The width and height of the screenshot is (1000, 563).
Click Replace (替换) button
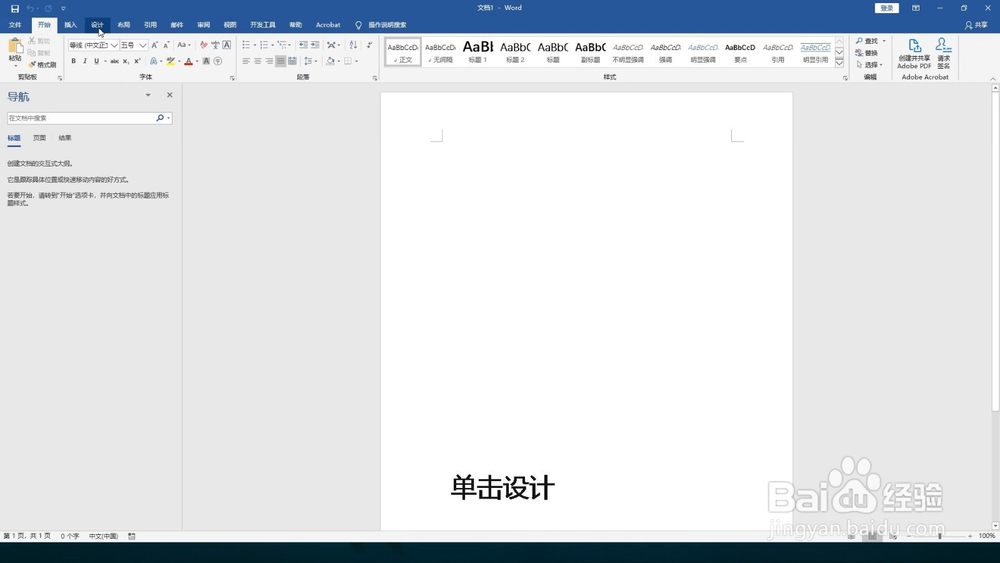coord(867,53)
